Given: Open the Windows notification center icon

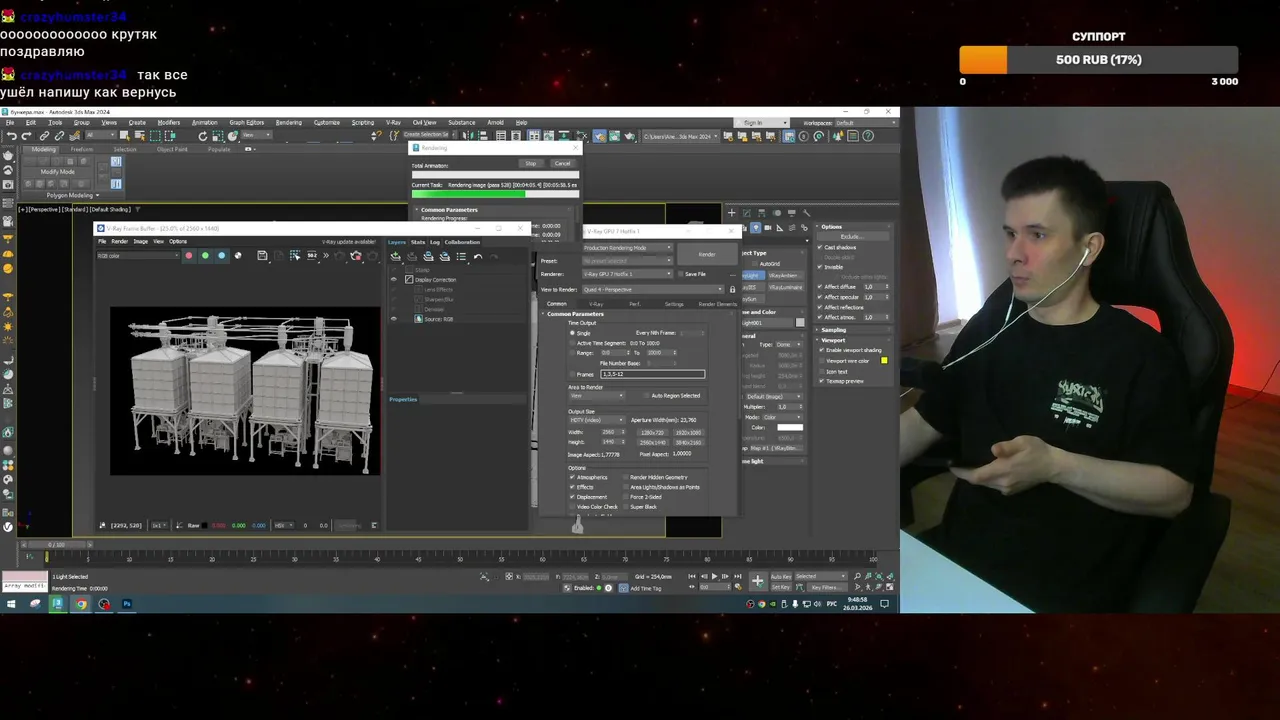Looking at the screenshot, I should click(x=884, y=604).
